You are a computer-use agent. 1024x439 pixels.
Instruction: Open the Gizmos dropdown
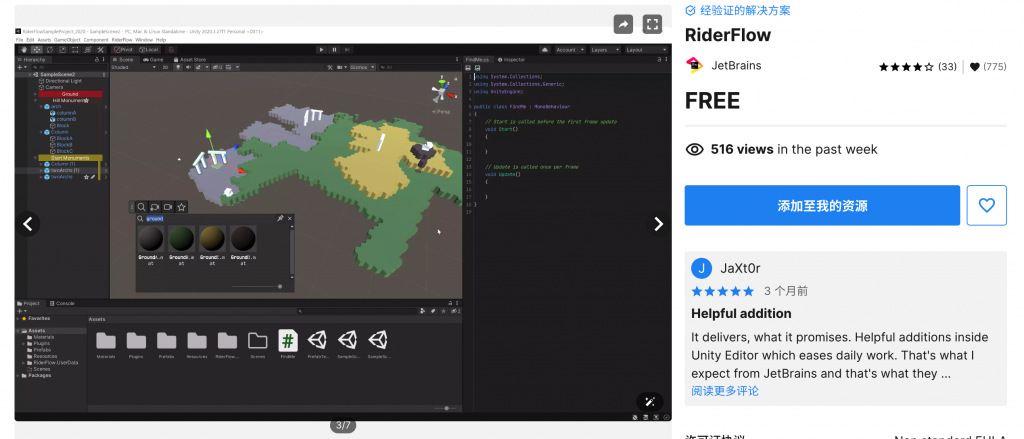coord(362,67)
